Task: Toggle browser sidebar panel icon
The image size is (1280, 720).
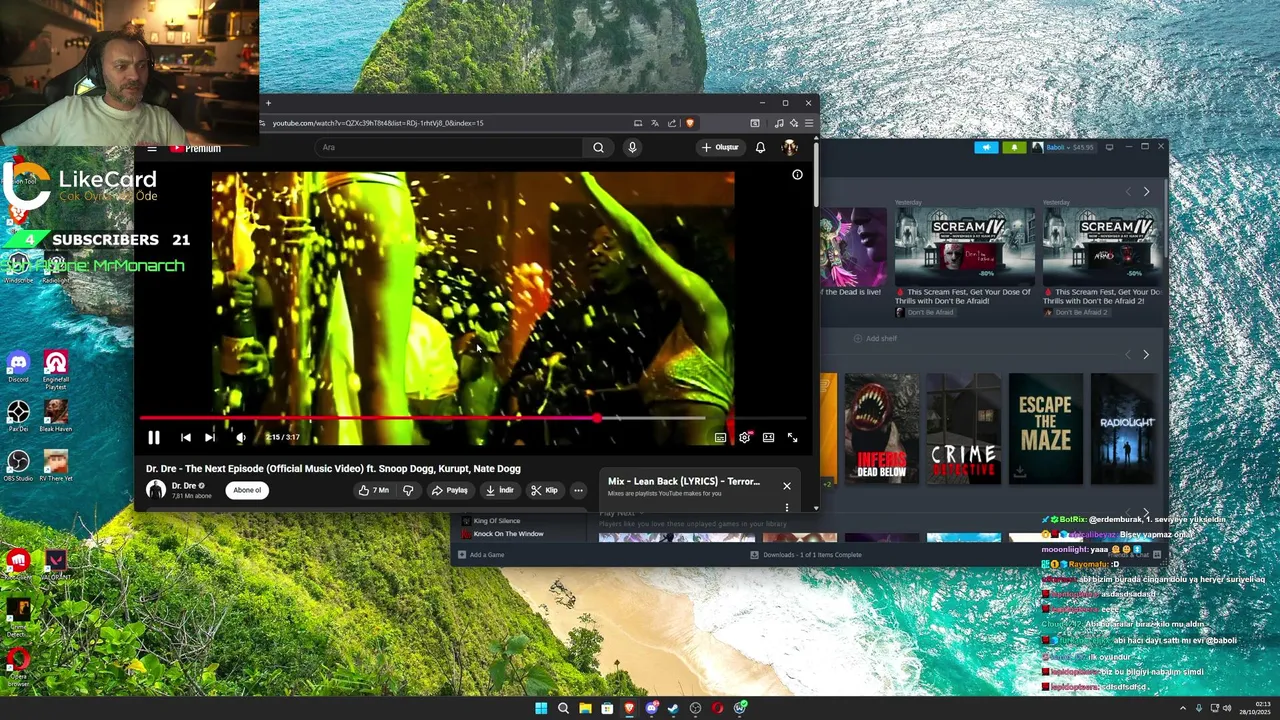Action: (755, 123)
